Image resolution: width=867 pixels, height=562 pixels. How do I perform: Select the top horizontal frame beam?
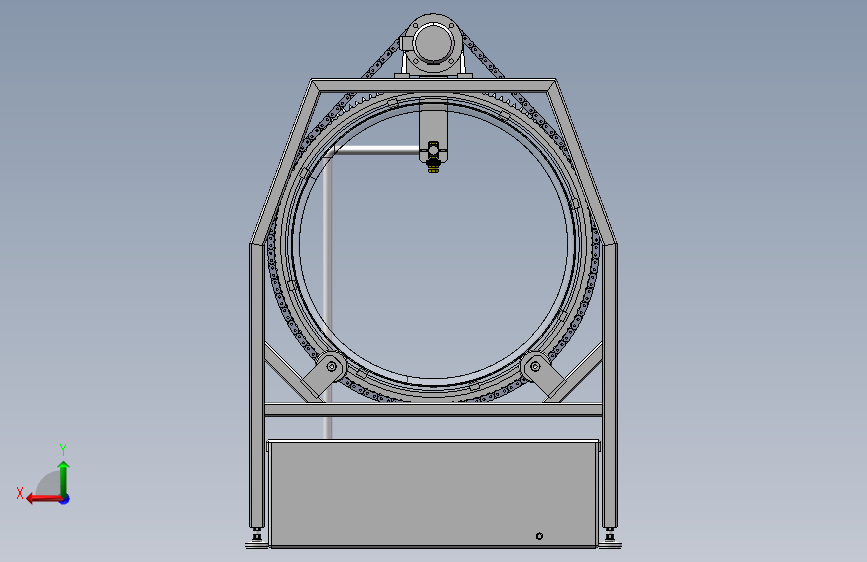click(434, 85)
